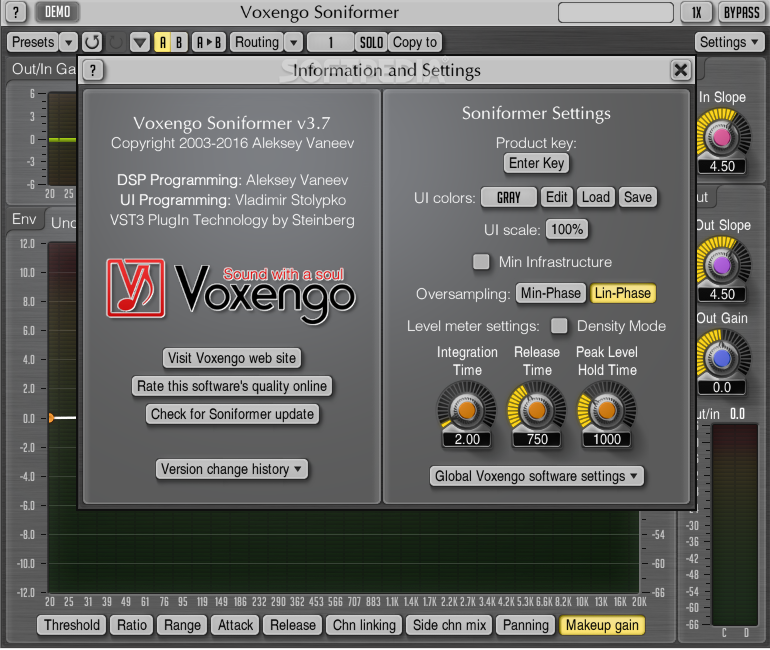The height and width of the screenshot is (650, 770).
Task: Click the Enter Key button
Action: click(536, 163)
